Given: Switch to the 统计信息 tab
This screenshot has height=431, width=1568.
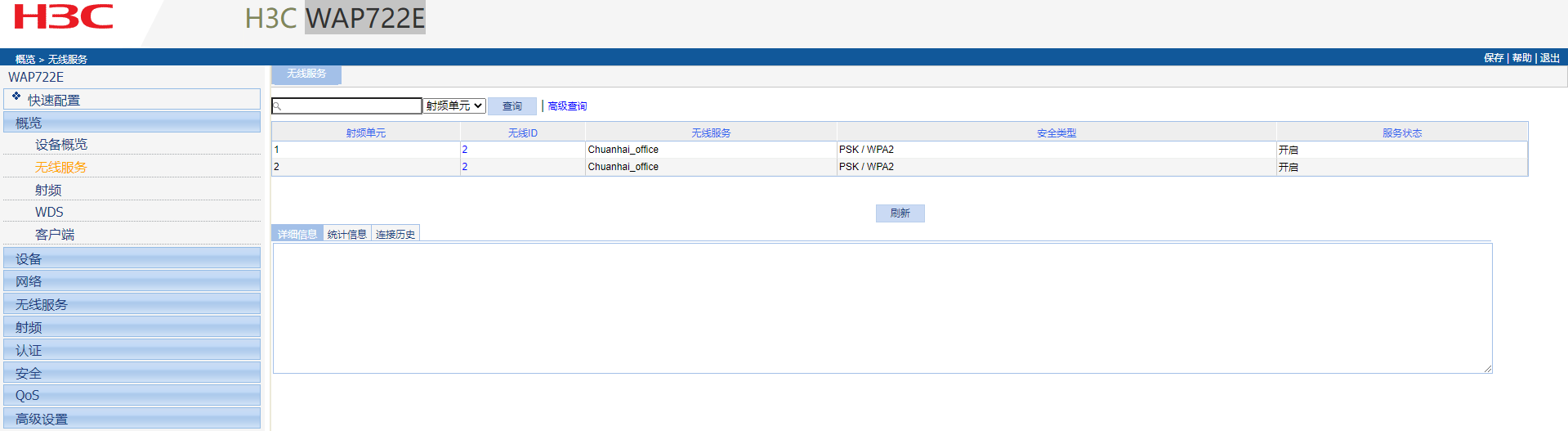Looking at the screenshot, I should pyautogui.click(x=347, y=234).
